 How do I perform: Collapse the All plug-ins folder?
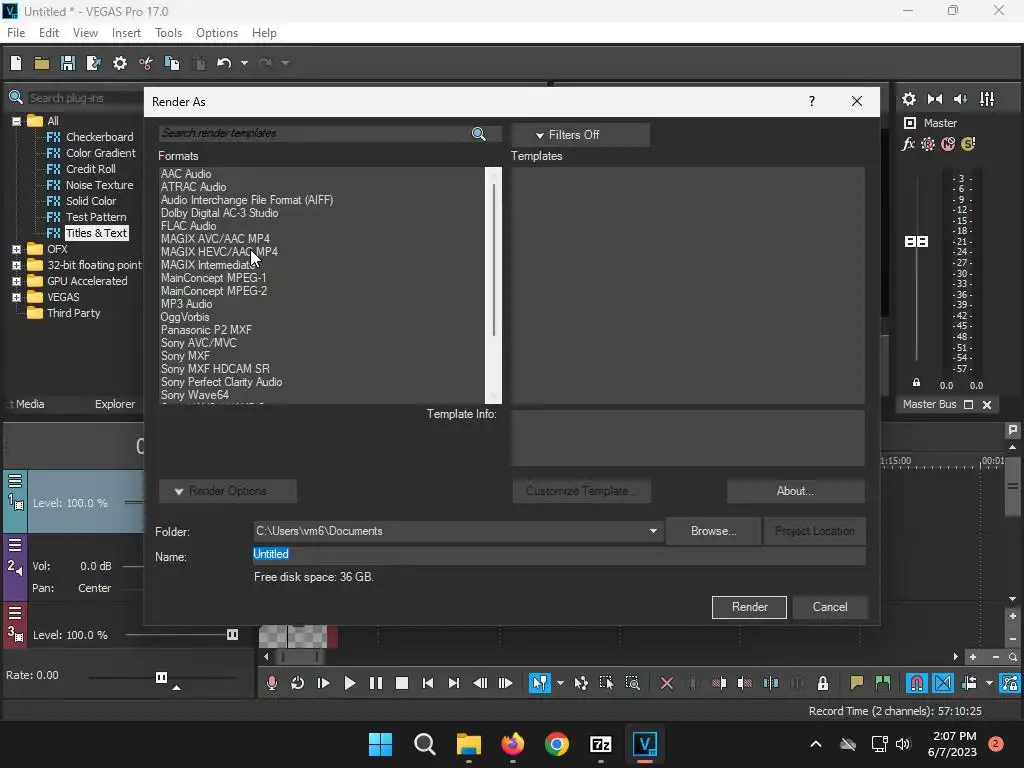coord(16,121)
